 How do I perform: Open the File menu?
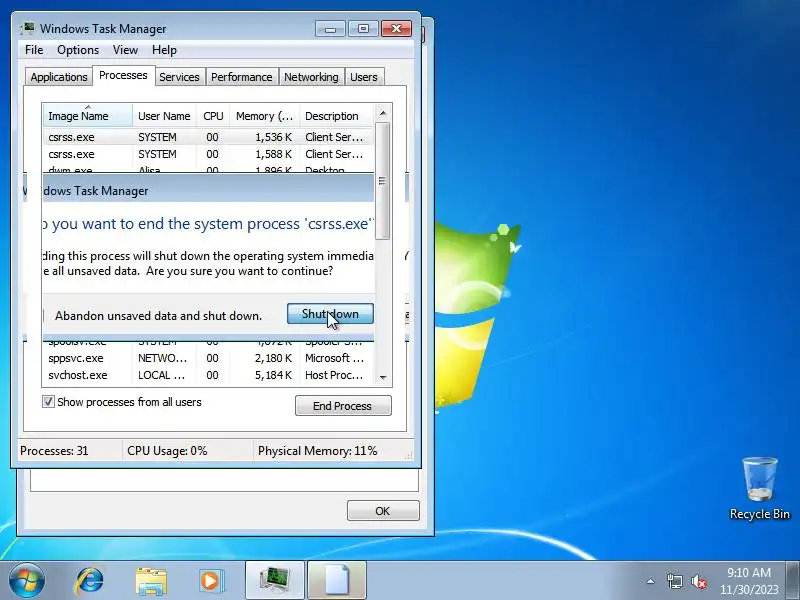34,50
